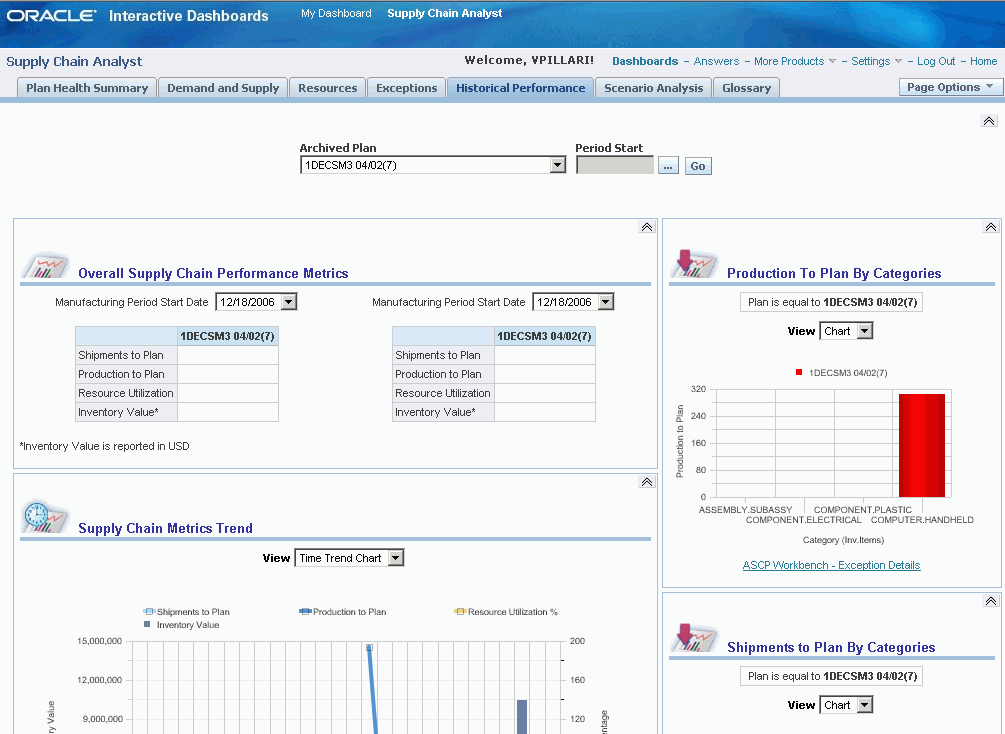The width and height of the screenshot is (1005, 734).
Task: Collapse the Supply Chain Metrics Trend section
Action: click(x=647, y=482)
